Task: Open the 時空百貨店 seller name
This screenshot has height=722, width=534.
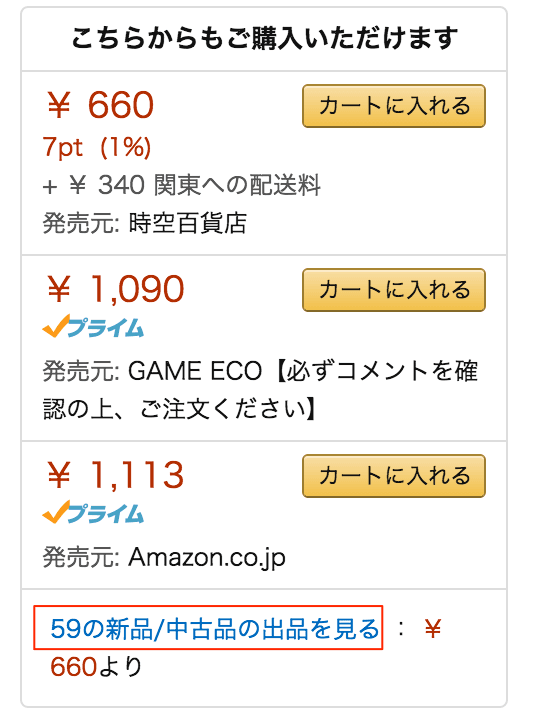Action: (x=187, y=223)
